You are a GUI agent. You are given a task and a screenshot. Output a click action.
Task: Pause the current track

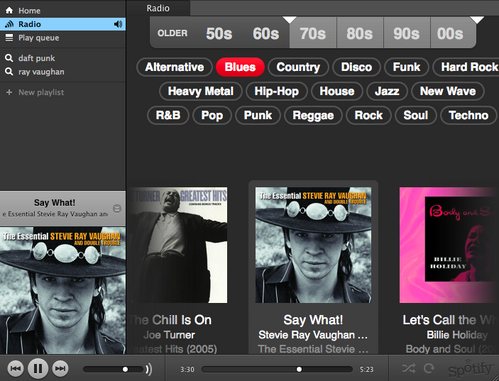[x=38, y=368]
